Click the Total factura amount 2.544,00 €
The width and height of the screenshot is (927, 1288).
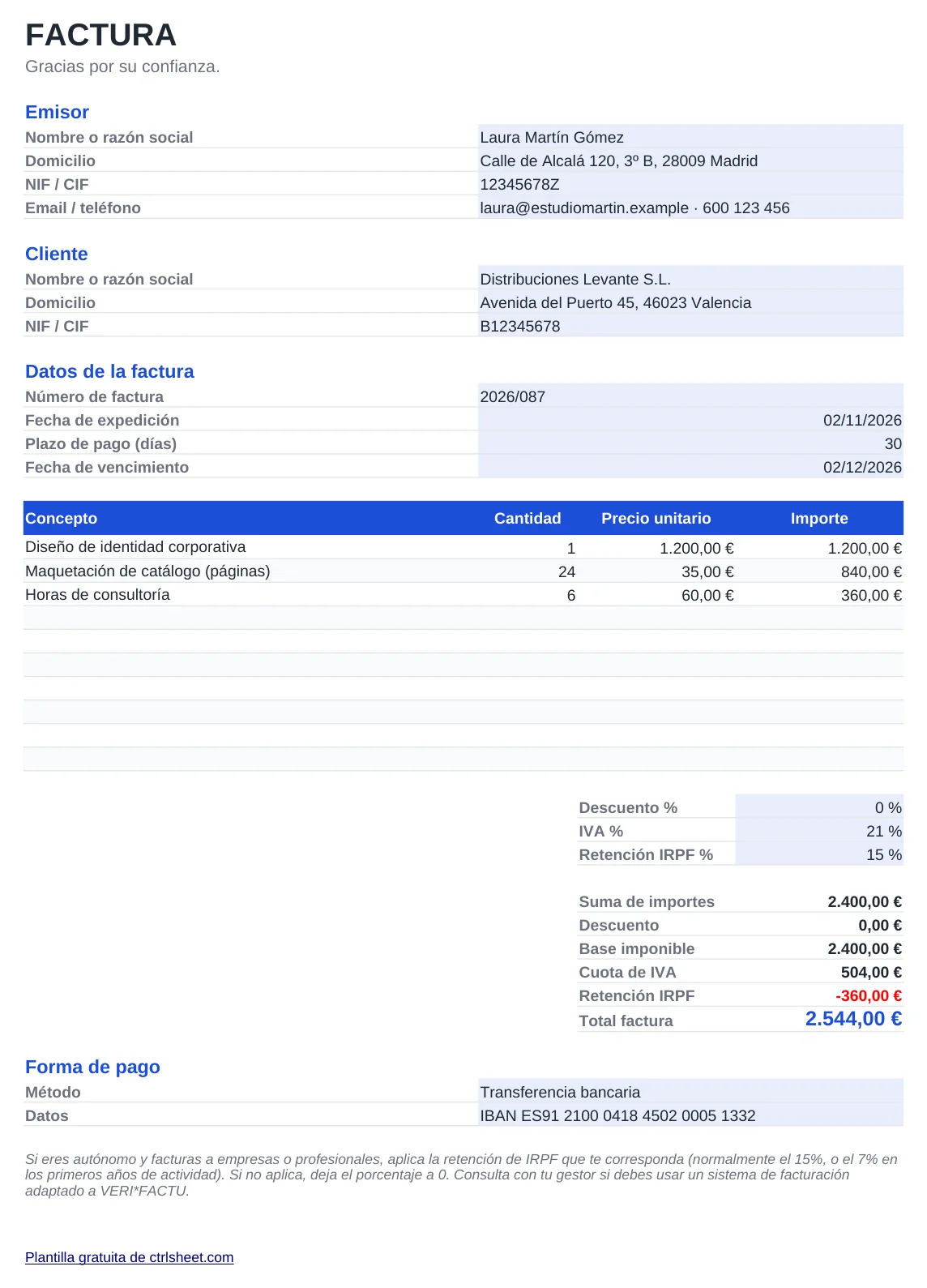(853, 1019)
